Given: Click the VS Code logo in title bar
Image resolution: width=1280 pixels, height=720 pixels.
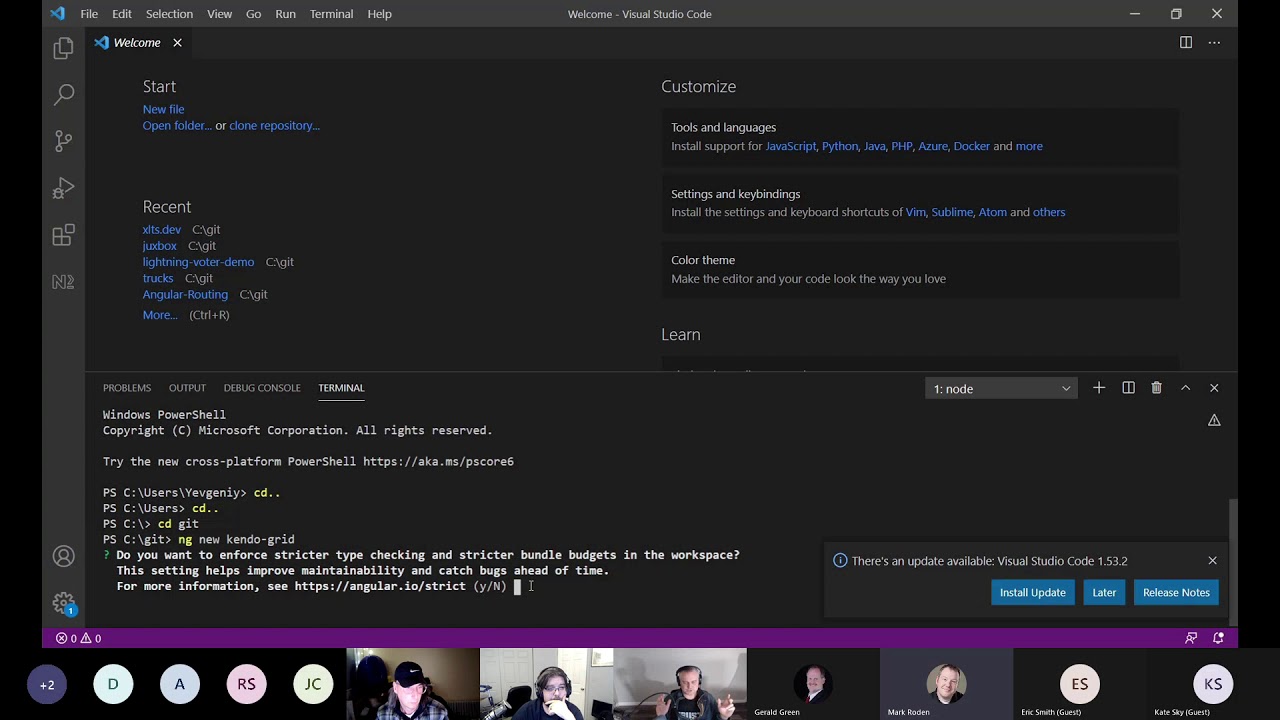Looking at the screenshot, I should tap(57, 14).
